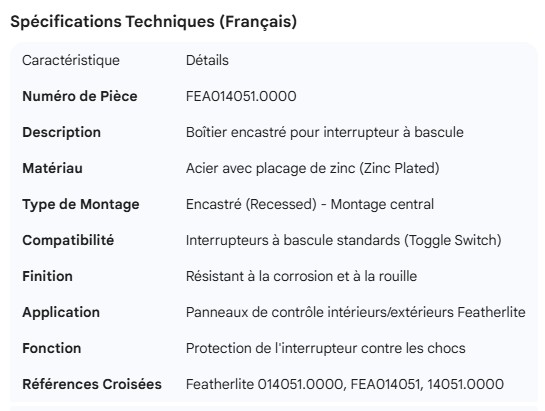This screenshot has height=411, width=545.
Task: Click the Description row label
Action: [x=62, y=132]
